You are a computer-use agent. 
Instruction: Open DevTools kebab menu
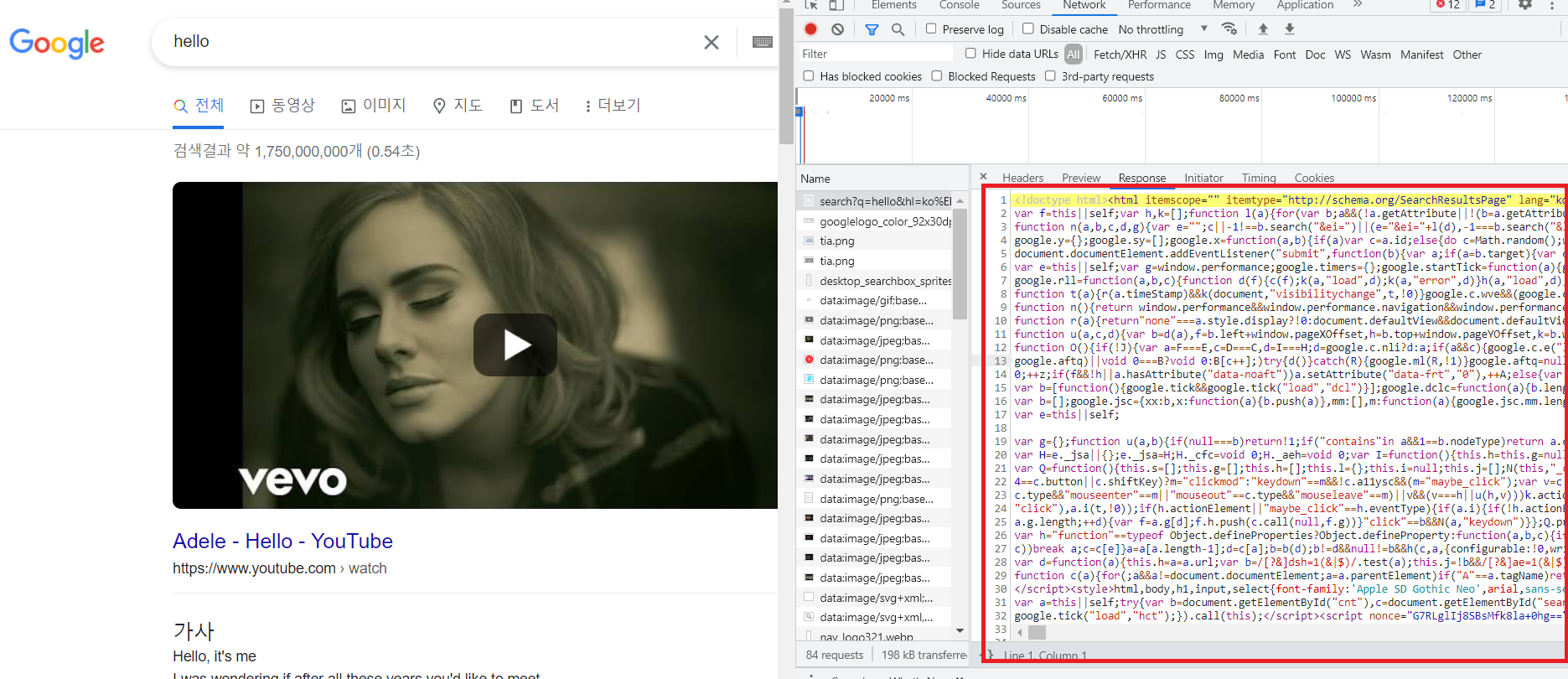1552,5
